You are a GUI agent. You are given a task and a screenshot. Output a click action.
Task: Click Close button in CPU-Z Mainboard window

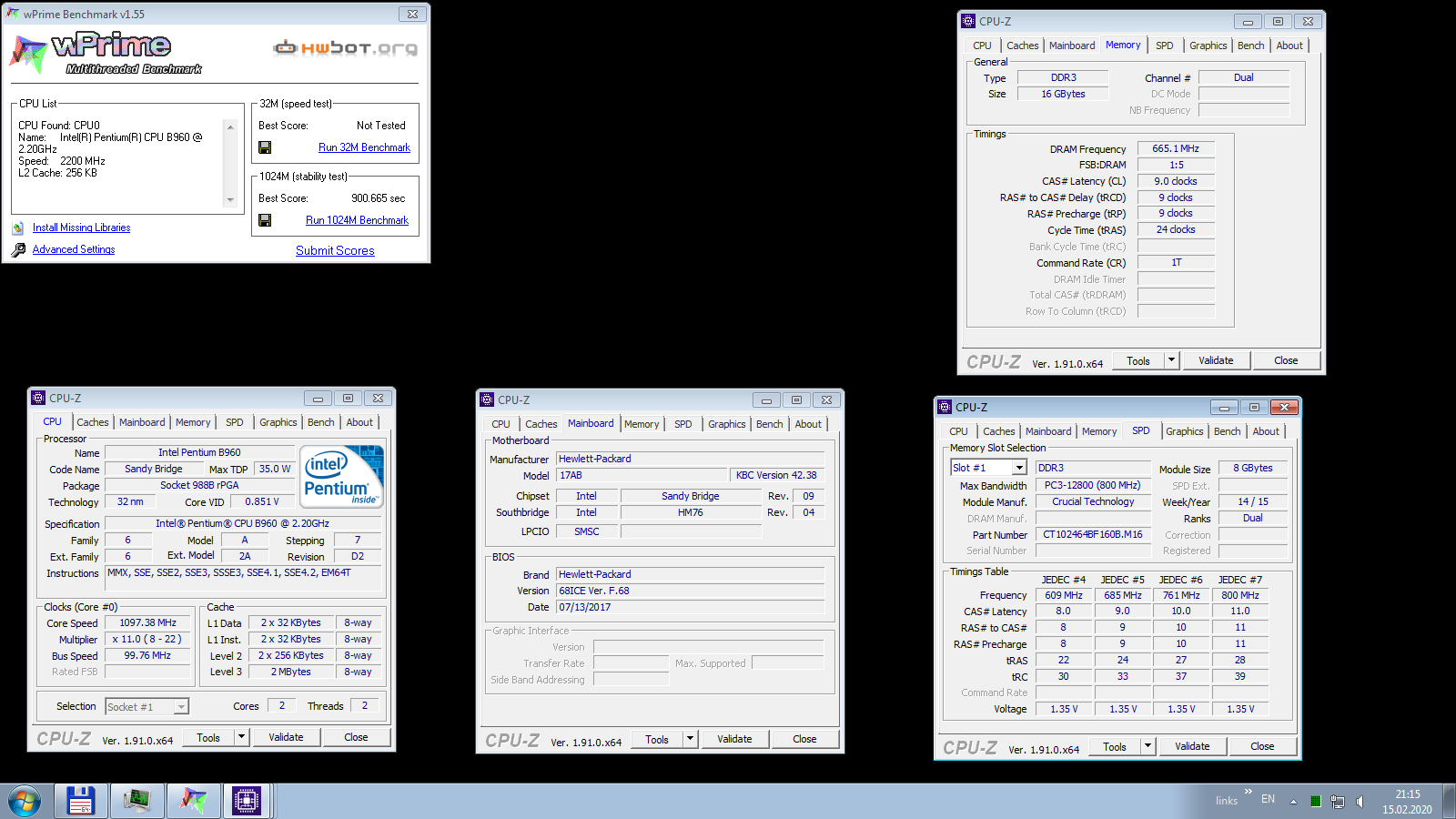pos(804,739)
